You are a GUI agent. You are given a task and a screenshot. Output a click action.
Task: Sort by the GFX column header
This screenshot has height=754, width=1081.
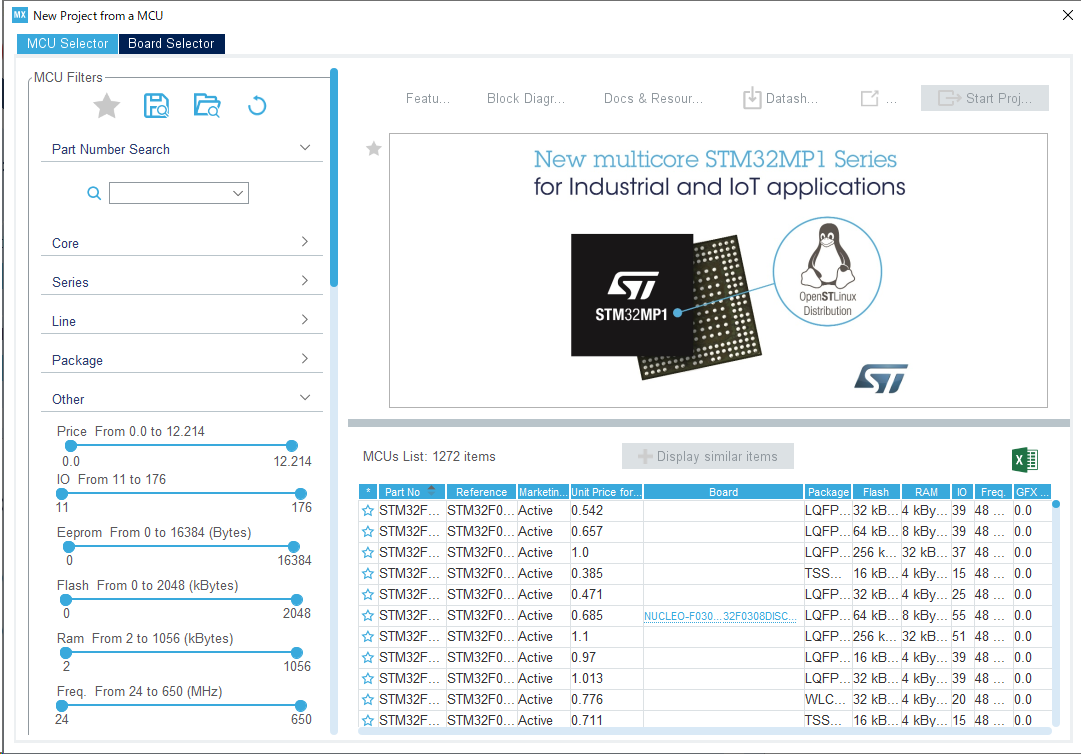click(x=1032, y=491)
